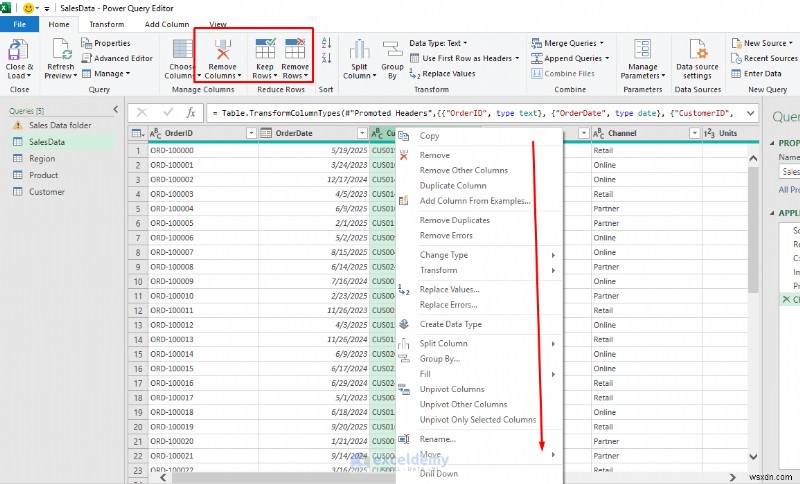Click the fx formula button
This screenshot has height=484, width=800.
click(191, 113)
